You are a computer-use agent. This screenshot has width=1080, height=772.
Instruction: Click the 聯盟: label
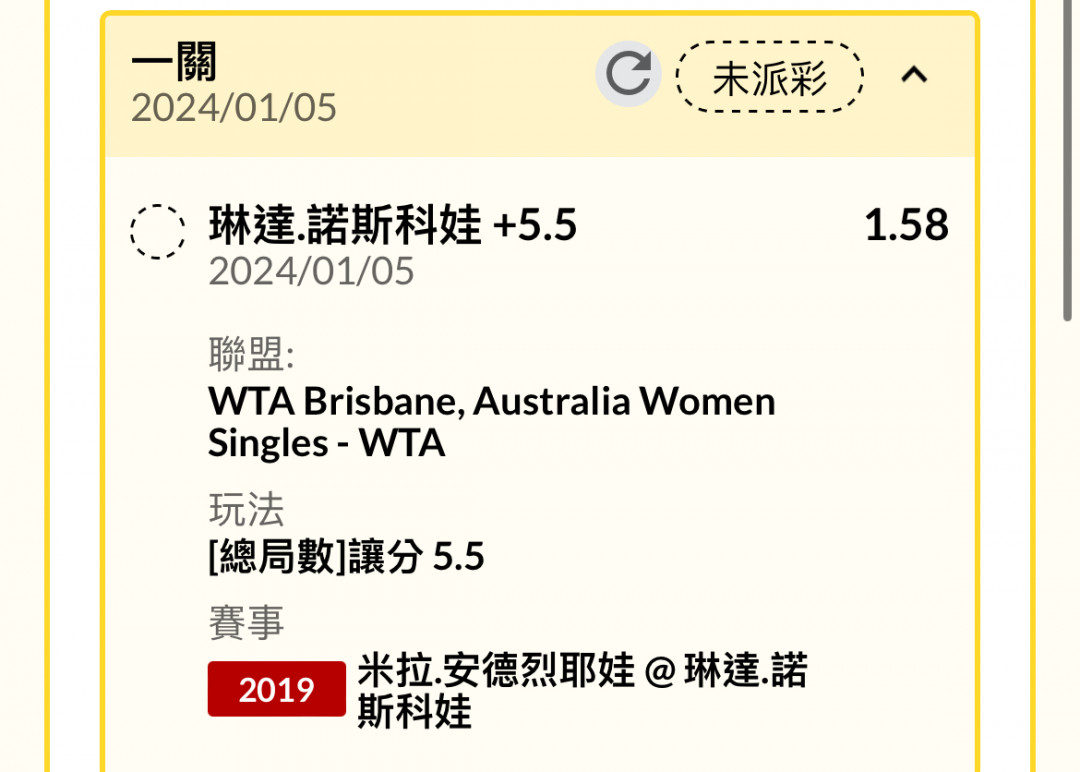pyautogui.click(x=251, y=355)
